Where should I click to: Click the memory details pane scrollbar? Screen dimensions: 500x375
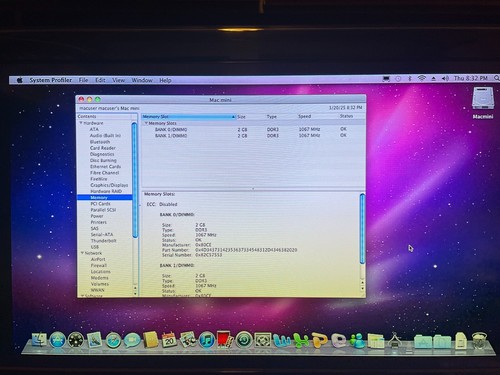362,228
